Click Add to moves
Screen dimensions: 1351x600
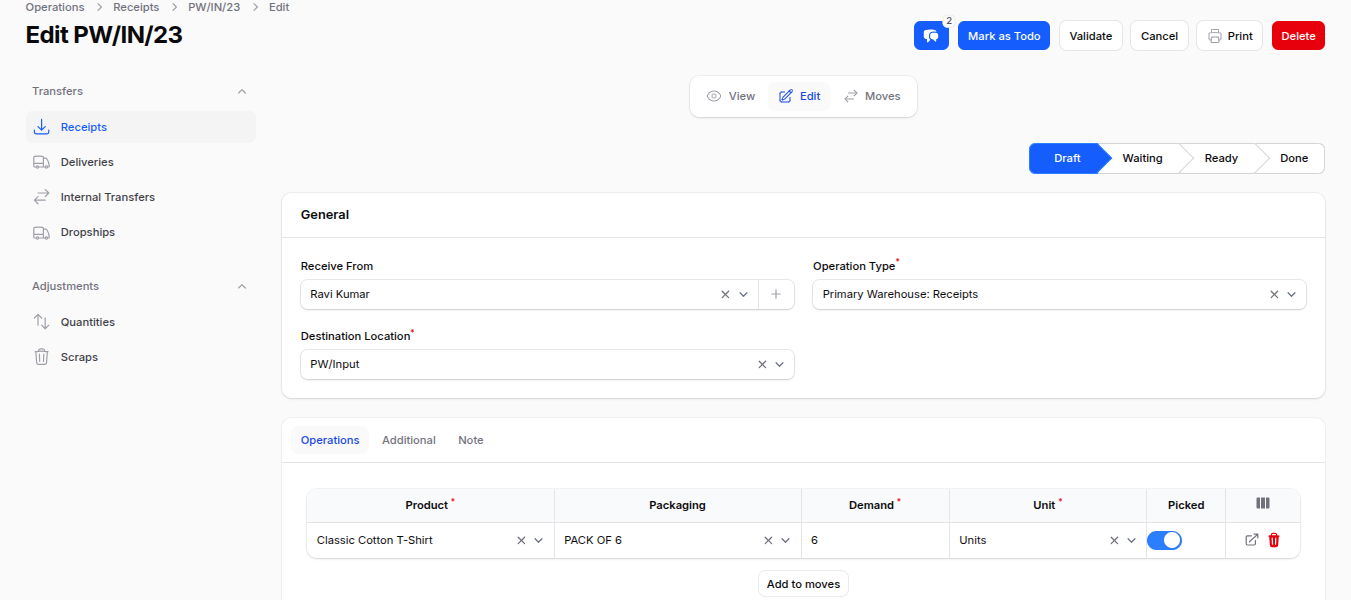pos(802,583)
